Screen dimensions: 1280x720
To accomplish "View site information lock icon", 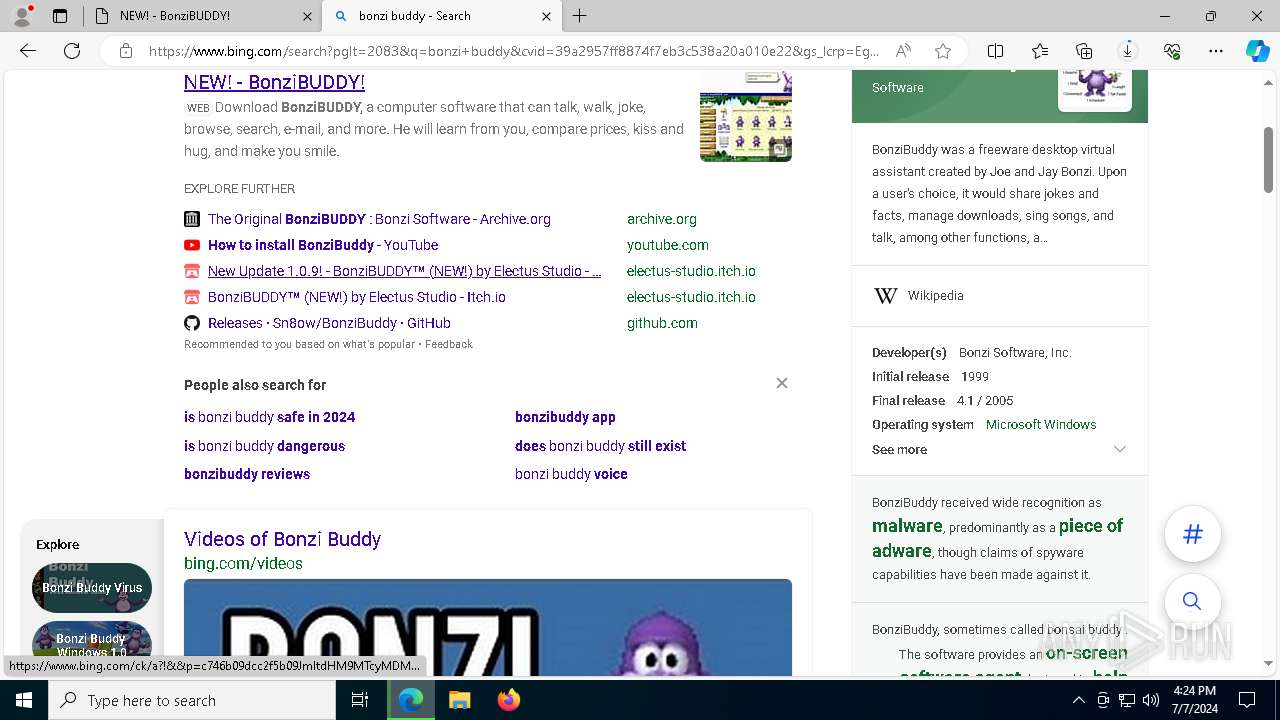I will [x=125, y=51].
